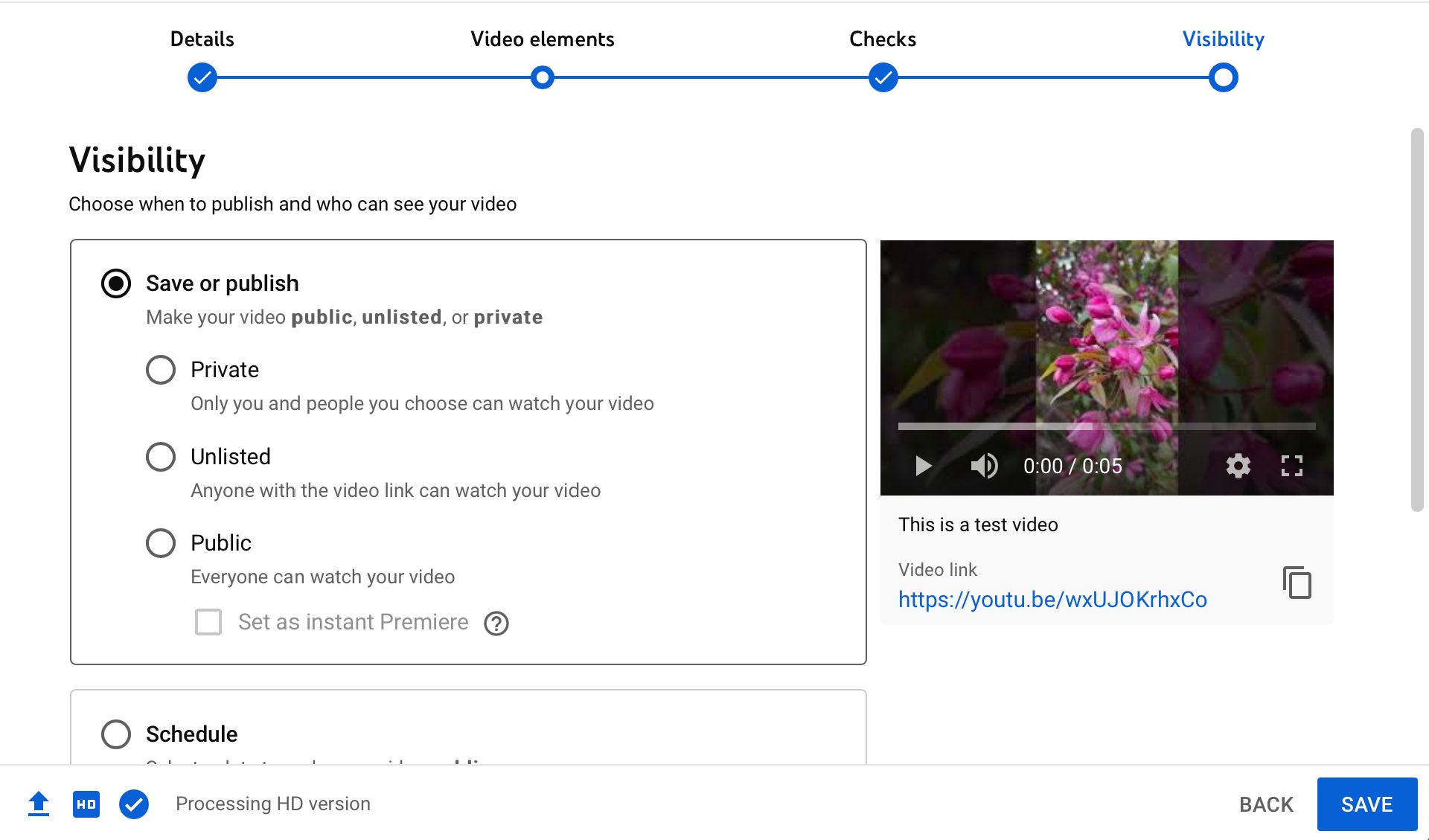The image size is (1429, 840).
Task: Go to the Details step
Action: pyautogui.click(x=202, y=77)
